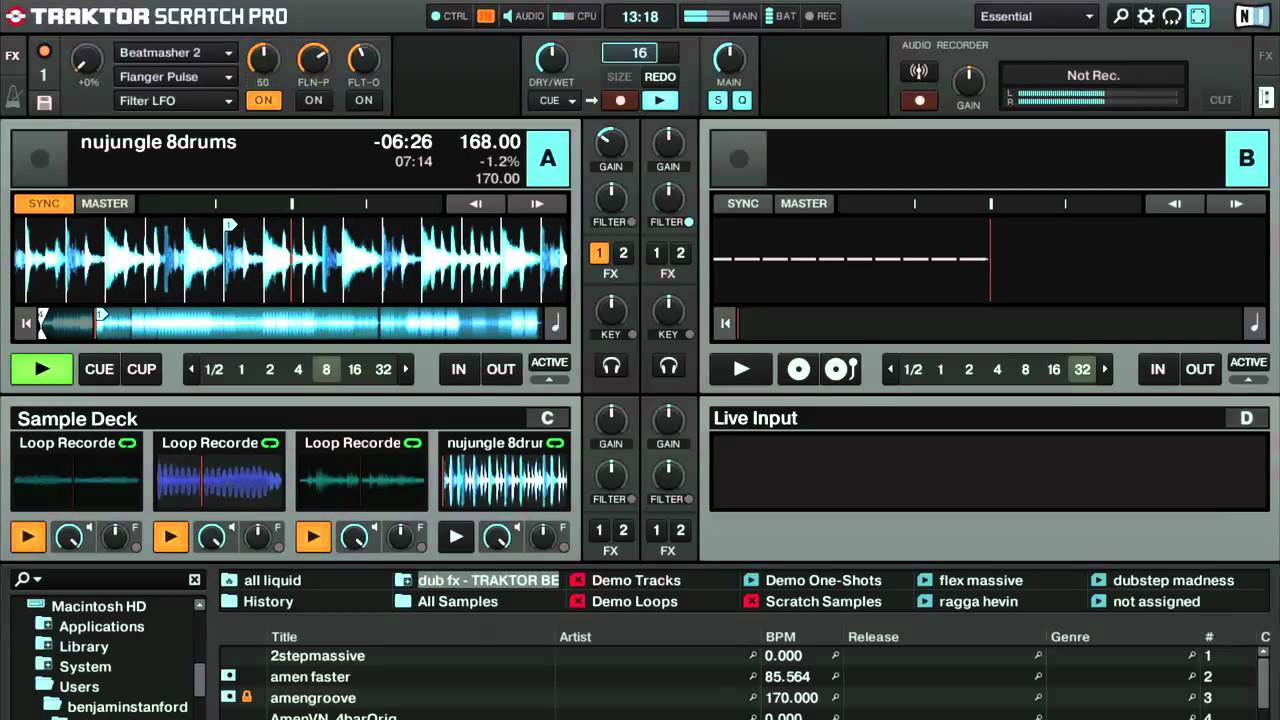This screenshot has height=720, width=1280.
Task: Clear browser search with X button
Action: [194, 580]
